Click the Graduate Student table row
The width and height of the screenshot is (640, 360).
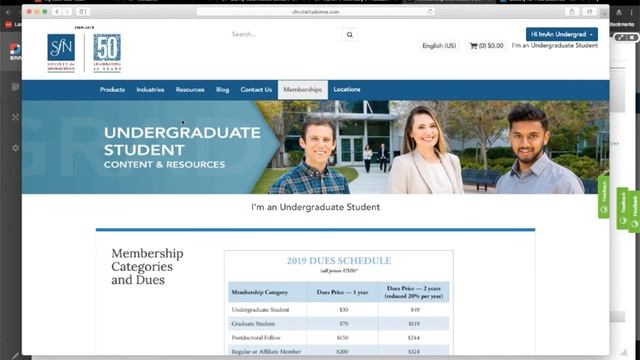click(x=339, y=324)
